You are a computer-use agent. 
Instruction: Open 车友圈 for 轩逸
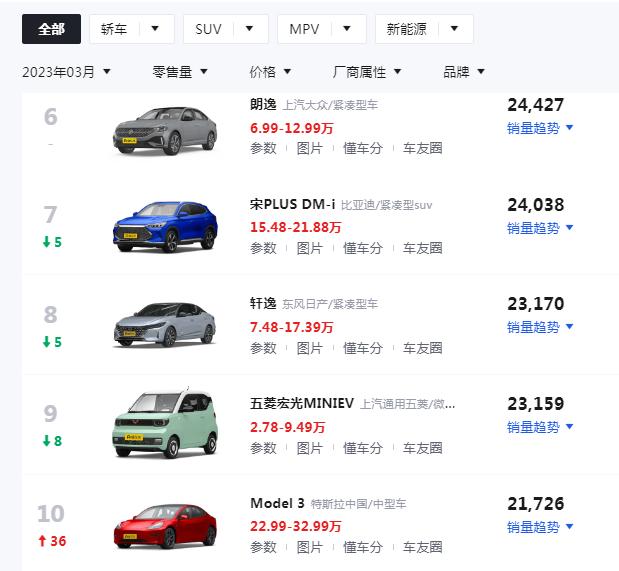coord(423,348)
